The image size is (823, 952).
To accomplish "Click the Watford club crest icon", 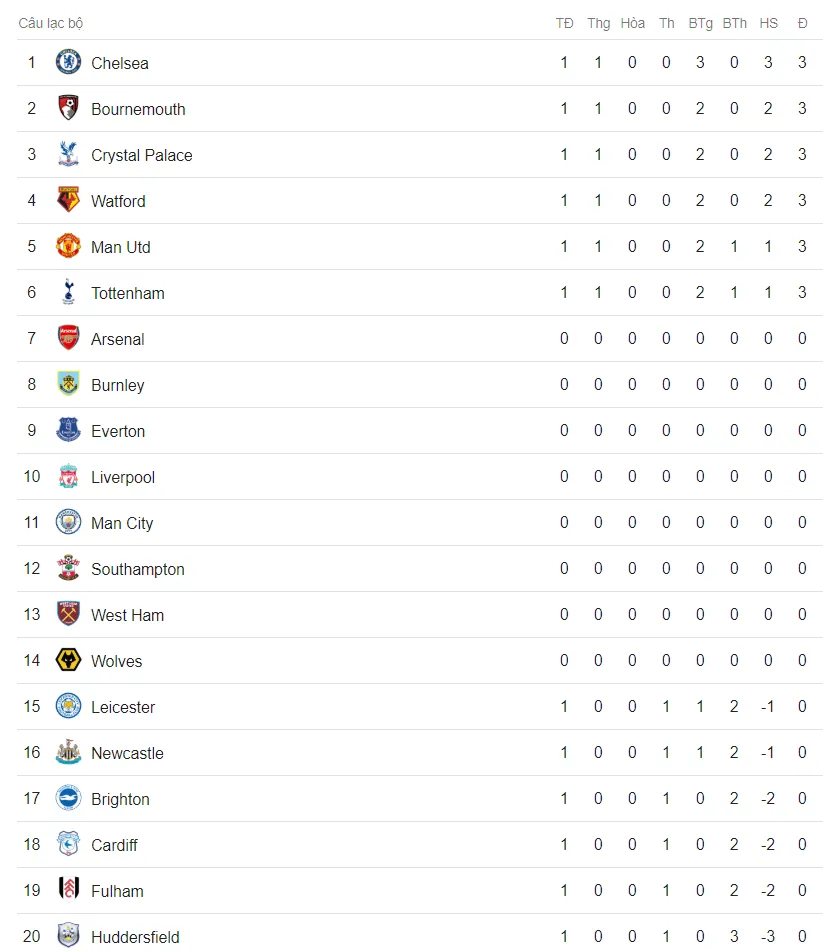I will (x=69, y=200).
